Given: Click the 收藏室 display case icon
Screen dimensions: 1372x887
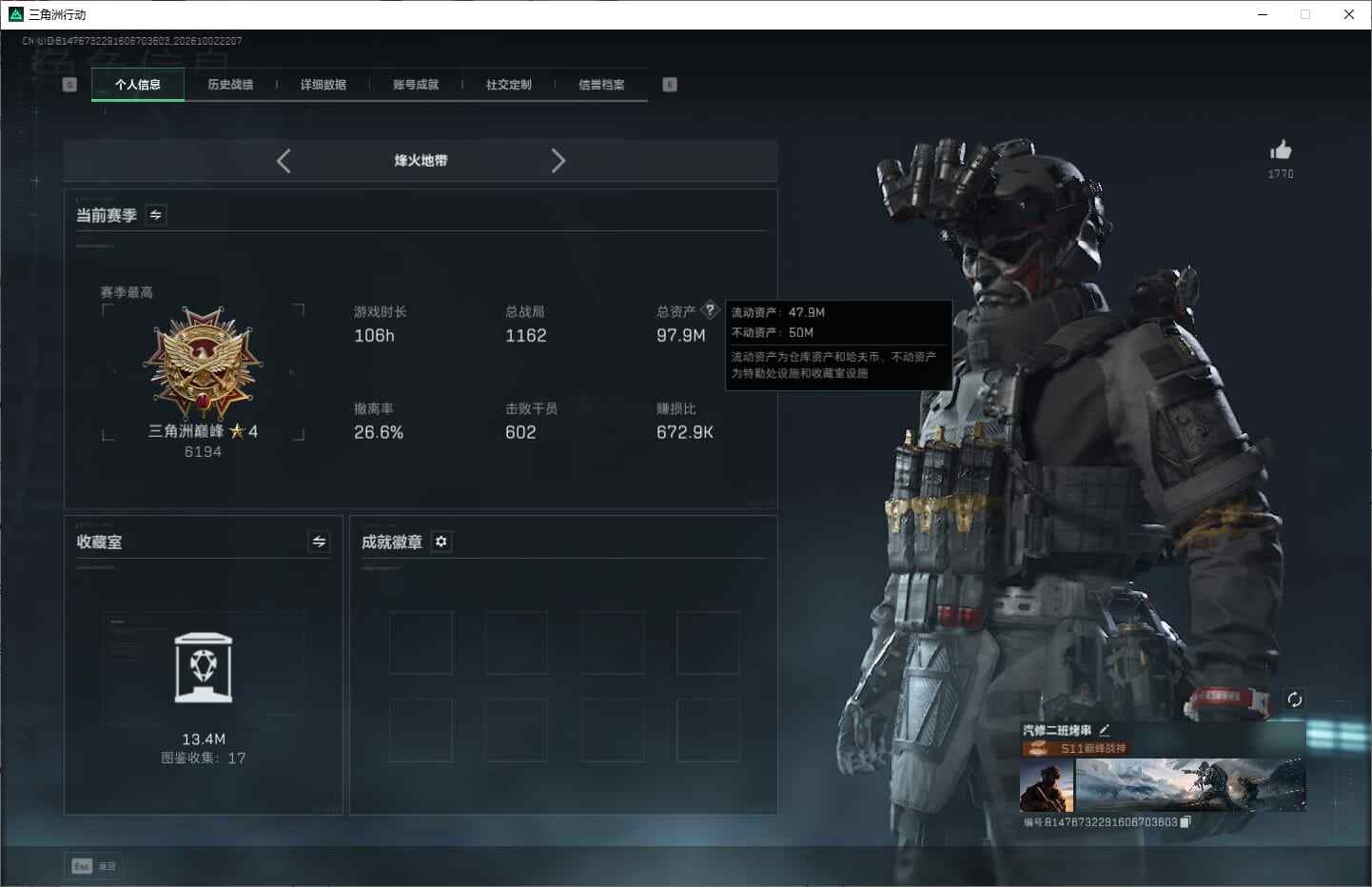Looking at the screenshot, I should point(204,668).
